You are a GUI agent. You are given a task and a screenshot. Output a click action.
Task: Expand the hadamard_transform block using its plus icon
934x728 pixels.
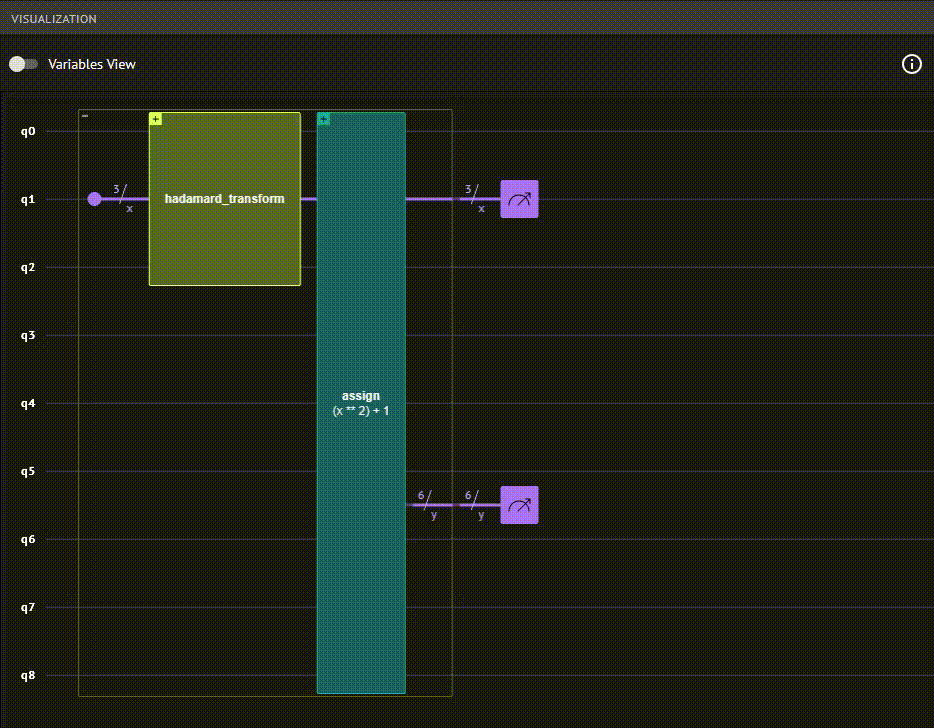(155, 118)
